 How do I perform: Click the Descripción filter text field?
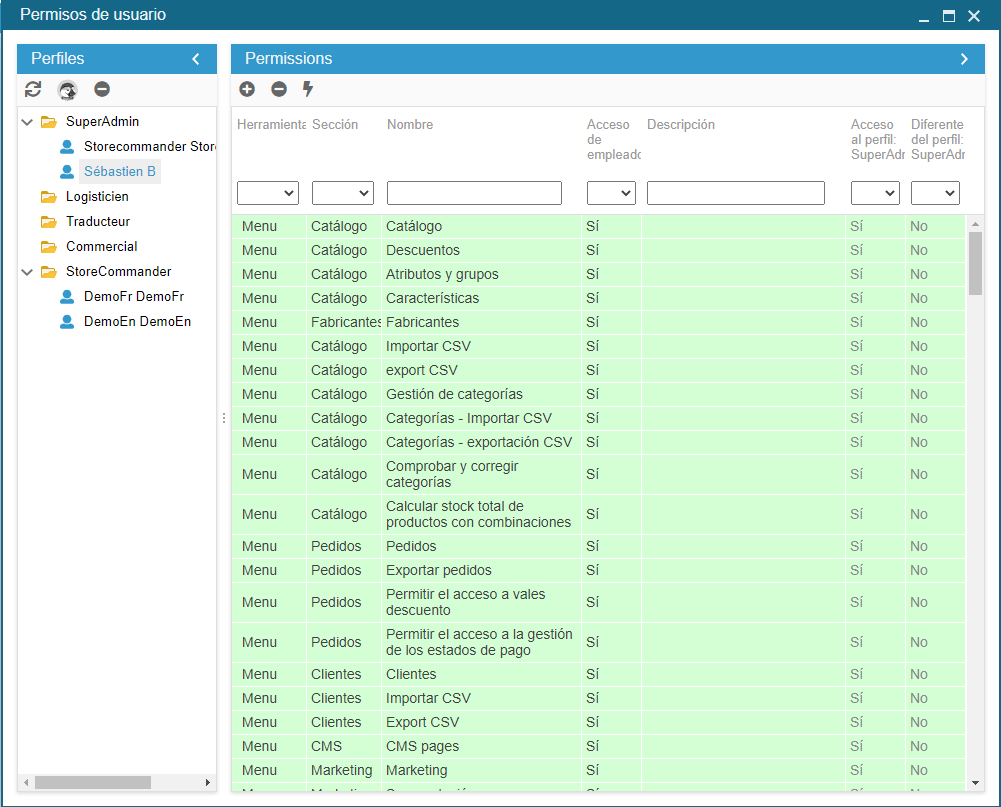pyautogui.click(x=735, y=193)
